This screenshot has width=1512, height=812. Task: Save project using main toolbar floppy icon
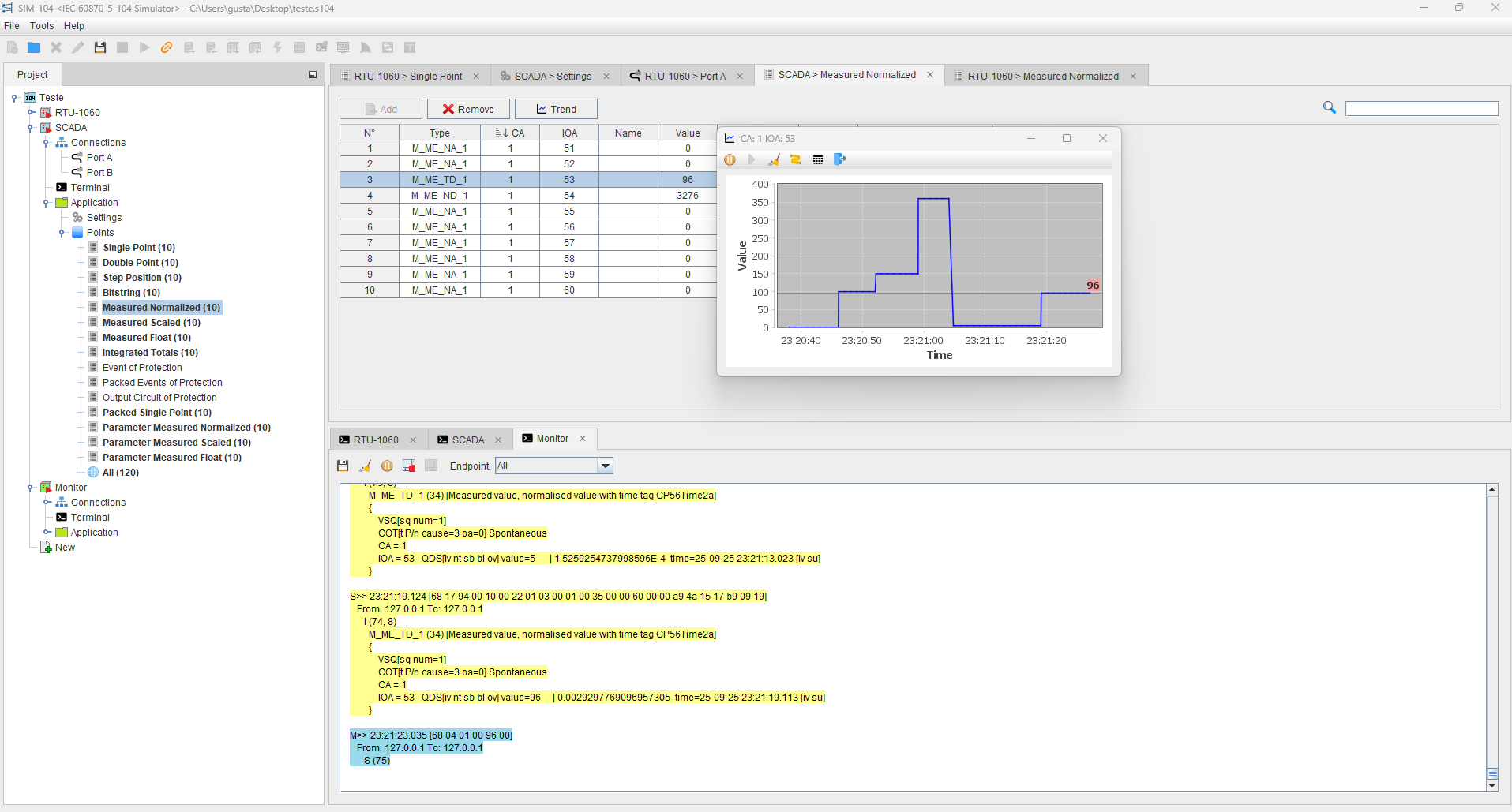click(x=100, y=48)
